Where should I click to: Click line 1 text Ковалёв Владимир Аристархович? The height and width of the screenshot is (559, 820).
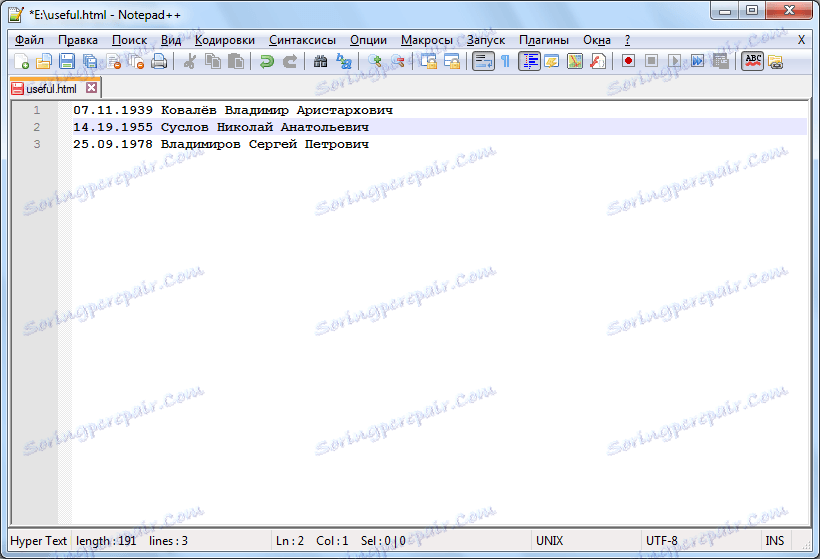[277, 110]
